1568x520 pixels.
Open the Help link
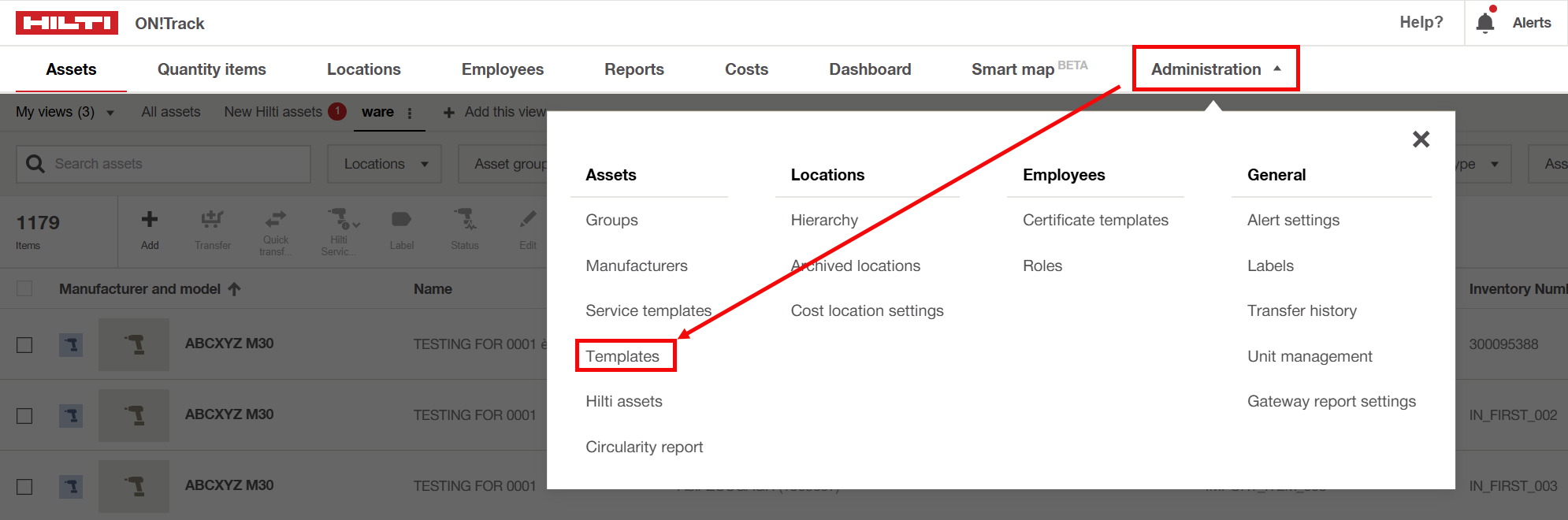(x=1421, y=22)
